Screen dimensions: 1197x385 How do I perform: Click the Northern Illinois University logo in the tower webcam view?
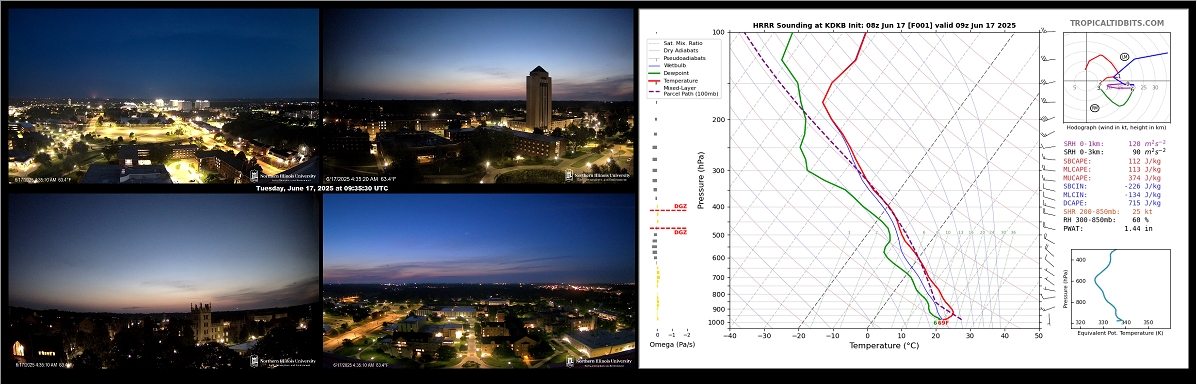point(598,176)
